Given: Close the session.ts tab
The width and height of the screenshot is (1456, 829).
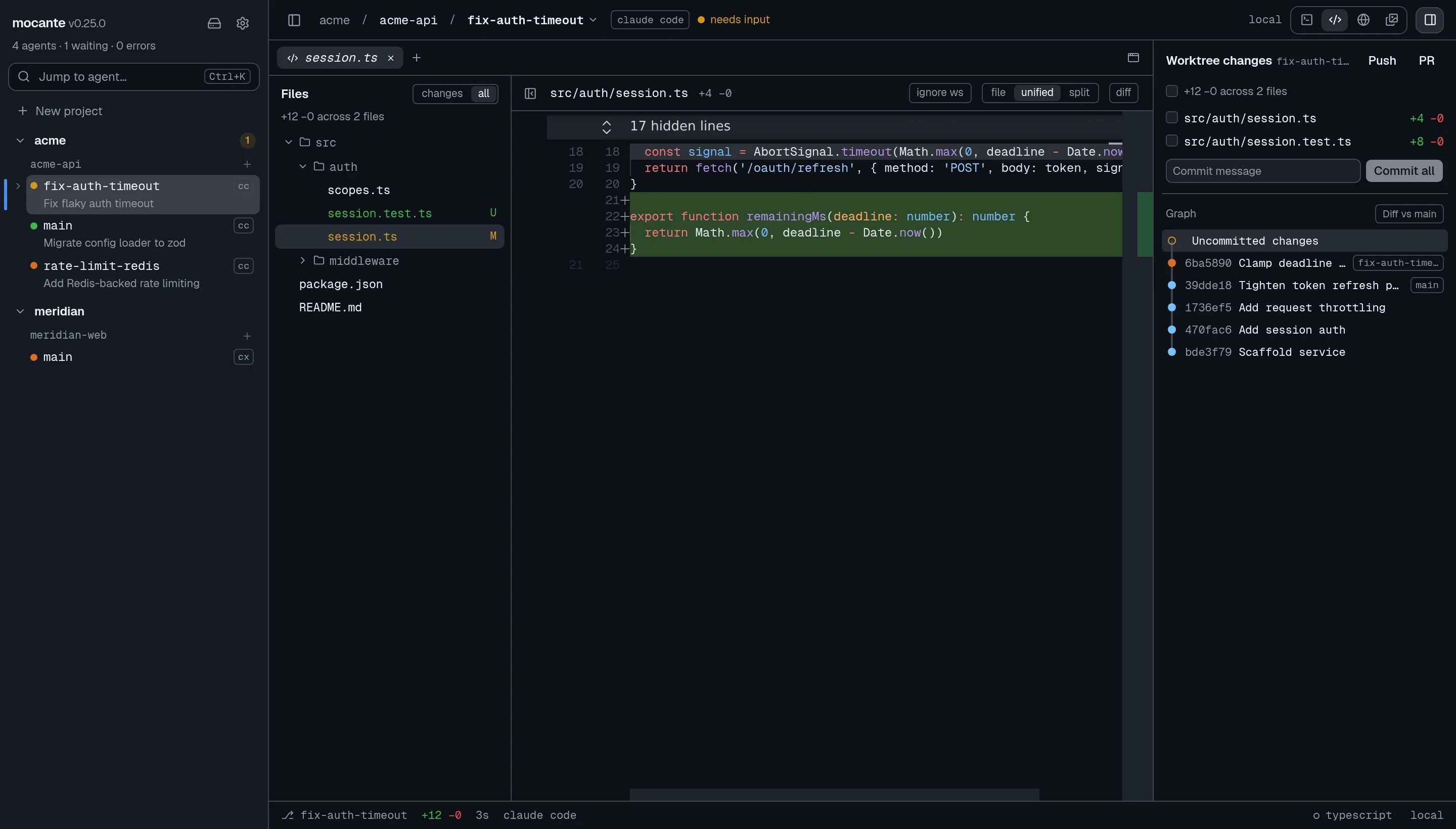Looking at the screenshot, I should (x=391, y=58).
